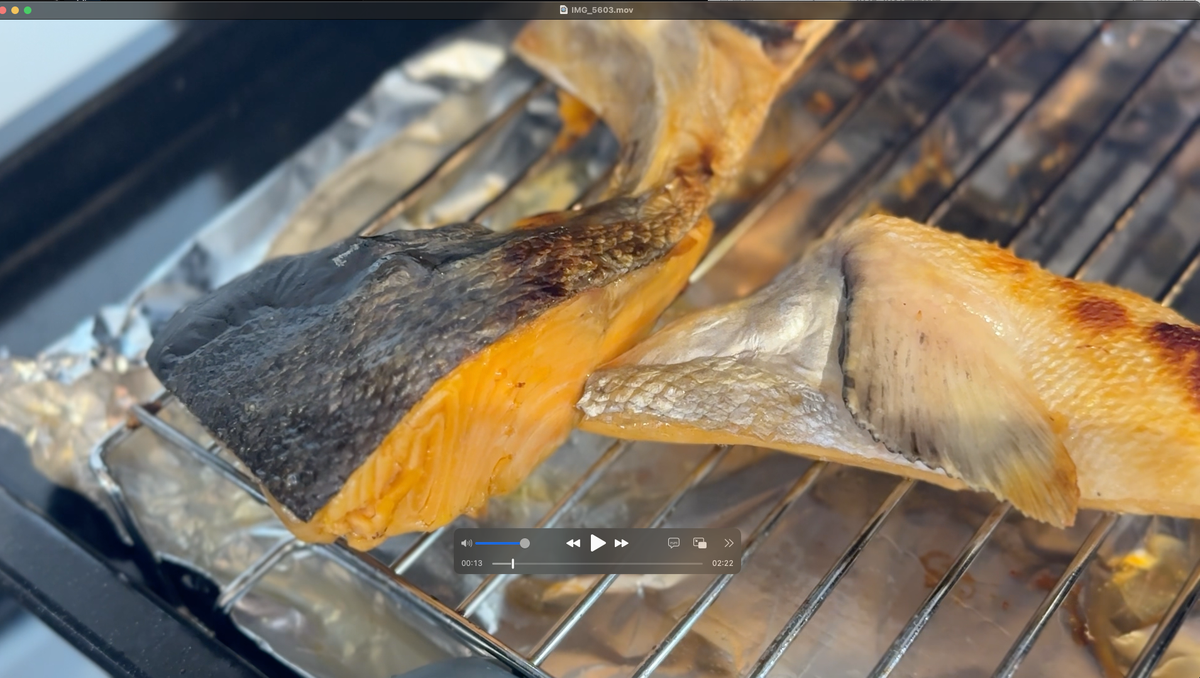Screen dimensions: 1200x678
Task: Click the unplayed part of the timeline
Action: (x=610, y=564)
